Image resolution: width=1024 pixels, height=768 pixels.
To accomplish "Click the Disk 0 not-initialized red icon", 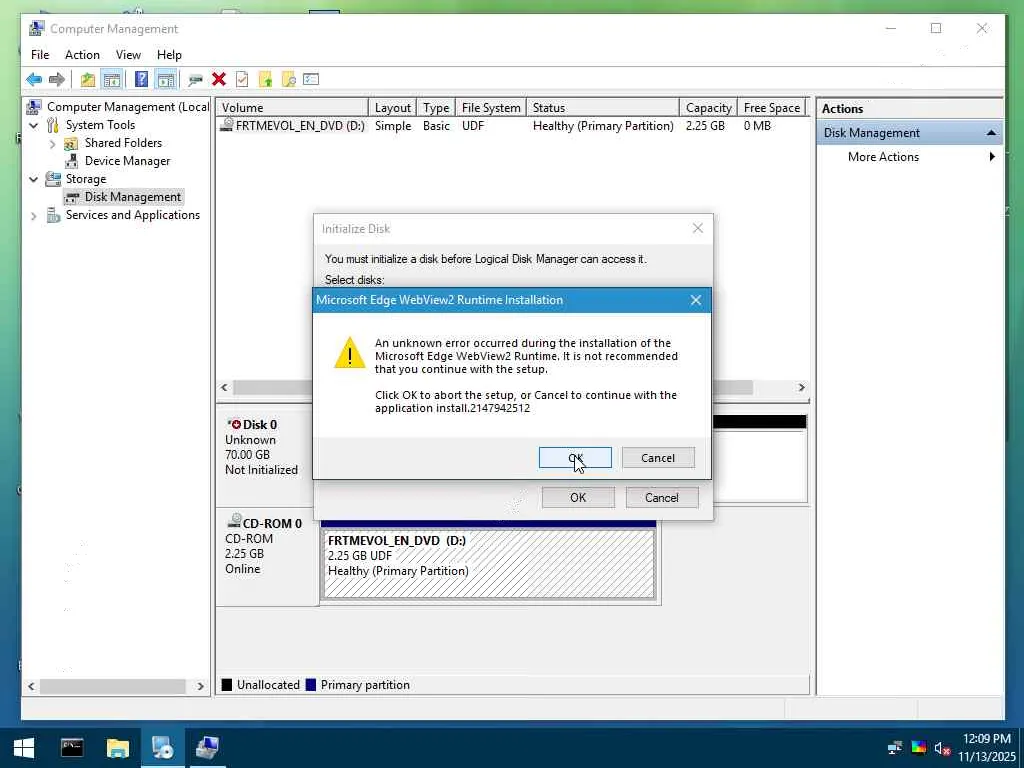I will 236,424.
